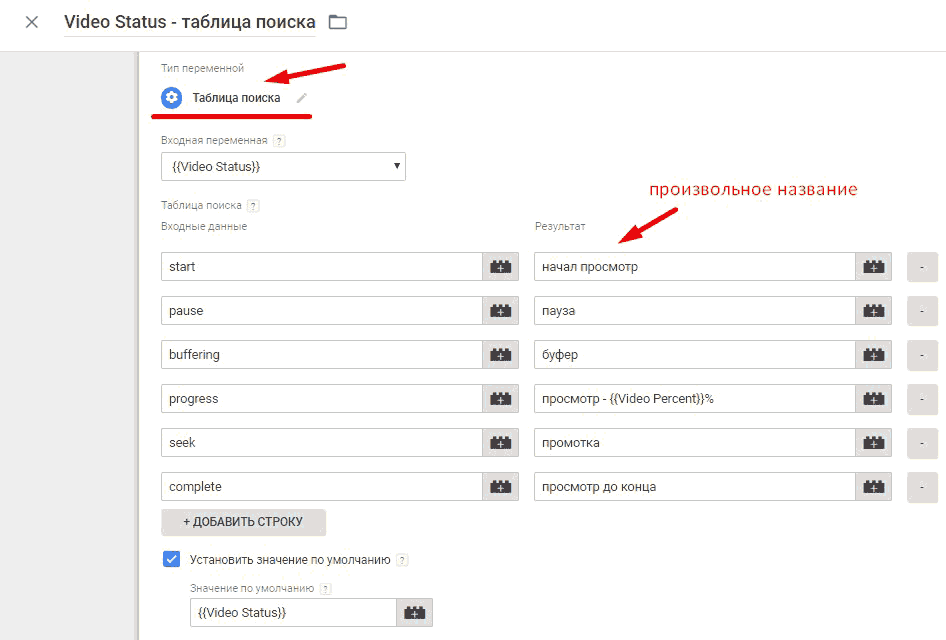Click the variable name title field
Image resolution: width=946 pixels, height=640 pixels.
pyautogui.click(x=189, y=22)
